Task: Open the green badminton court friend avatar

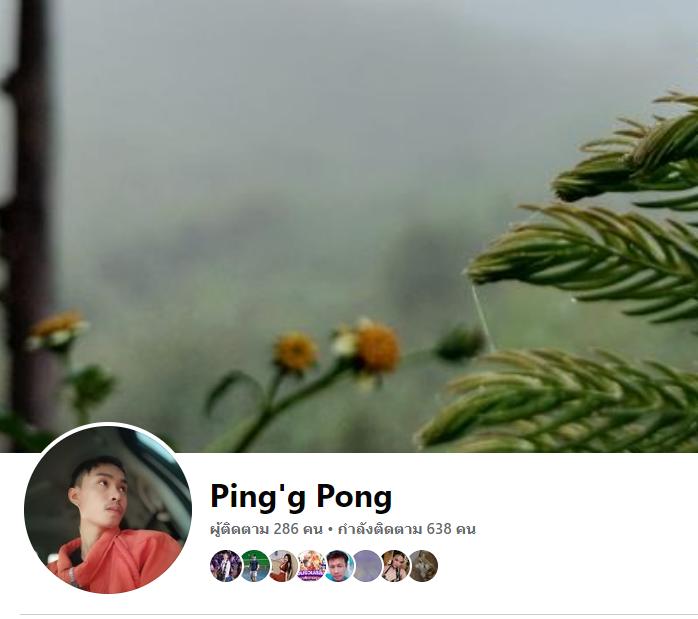Action: click(x=255, y=566)
